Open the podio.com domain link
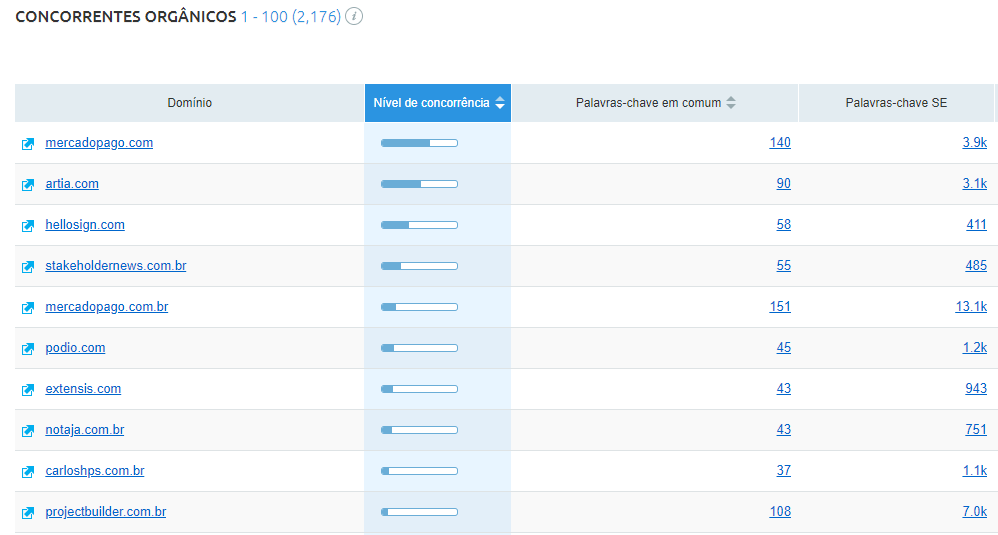 75,347
